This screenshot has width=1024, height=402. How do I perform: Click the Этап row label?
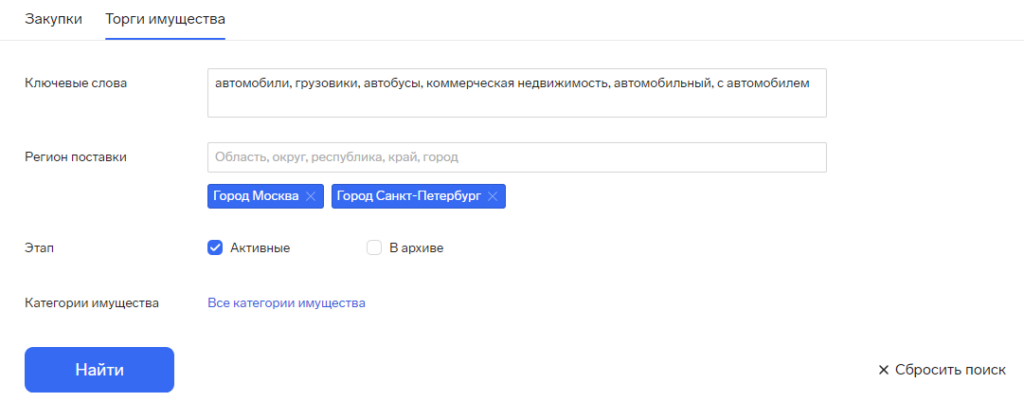(x=39, y=248)
